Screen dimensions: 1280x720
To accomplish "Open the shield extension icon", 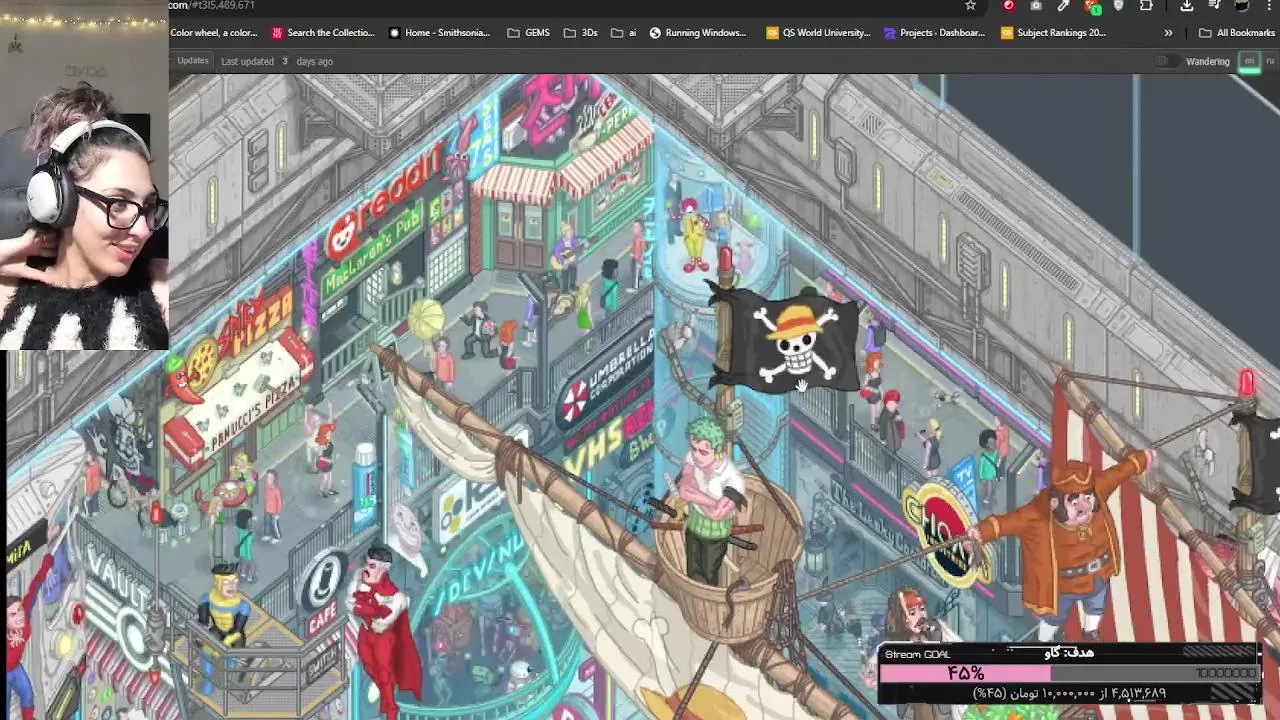I will [x=1118, y=5].
